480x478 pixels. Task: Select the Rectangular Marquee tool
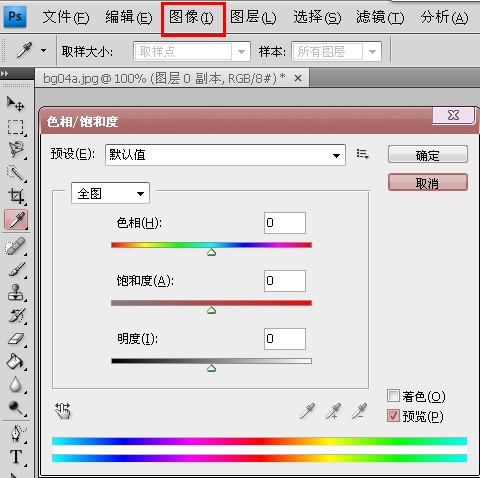tap(15, 127)
